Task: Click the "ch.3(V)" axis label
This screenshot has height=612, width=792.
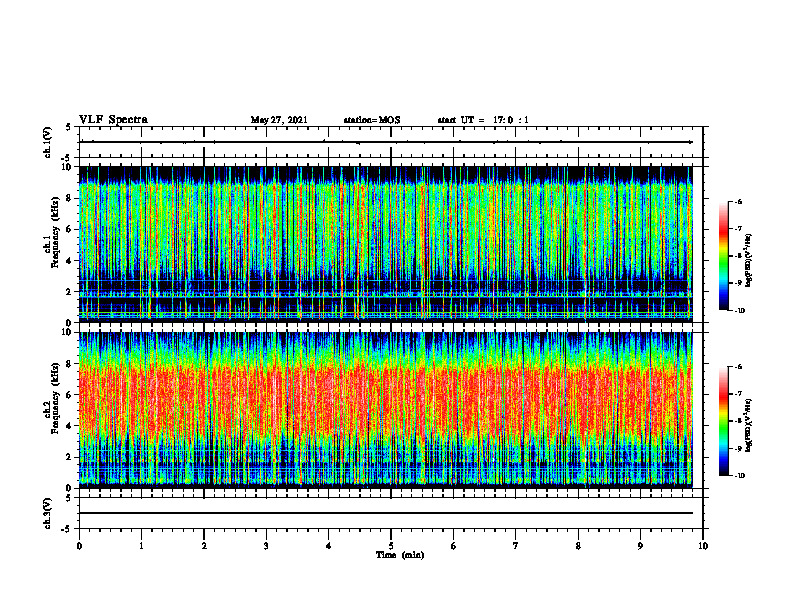Action: pyautogui.click(x=48, y=513)
